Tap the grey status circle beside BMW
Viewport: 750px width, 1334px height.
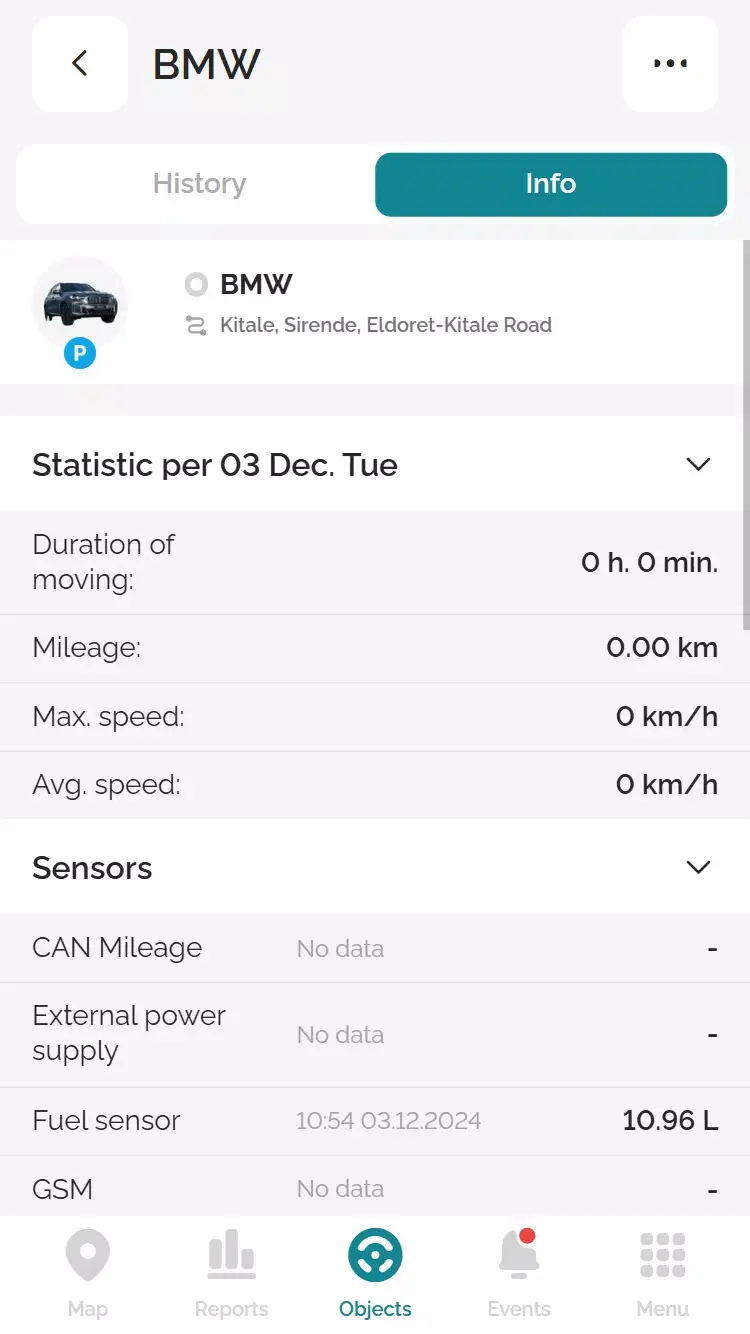coord(196,285)
